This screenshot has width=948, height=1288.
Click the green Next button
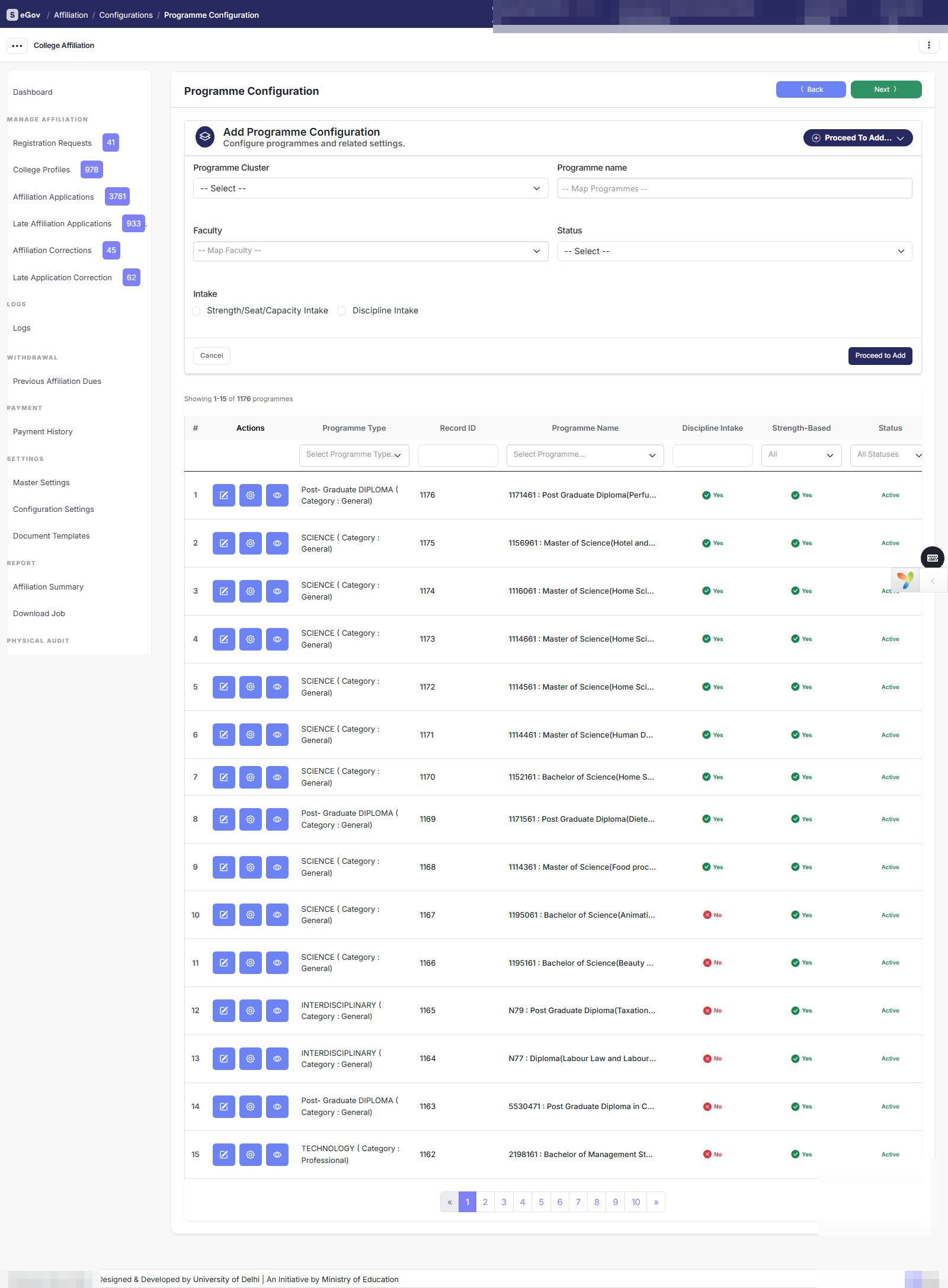point(886,89)
